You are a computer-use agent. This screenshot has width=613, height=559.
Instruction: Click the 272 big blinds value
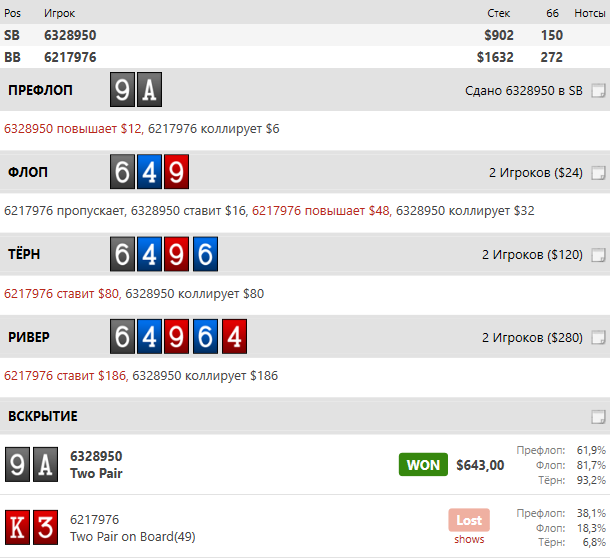click(x=551, y=57)
